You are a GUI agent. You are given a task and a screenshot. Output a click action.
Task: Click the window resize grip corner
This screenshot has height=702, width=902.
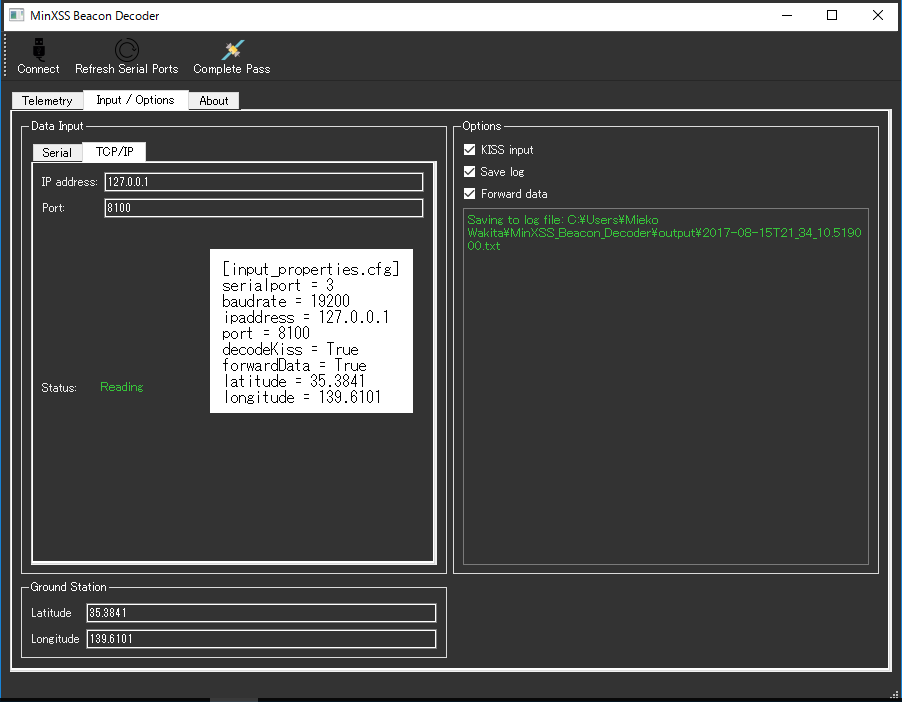click(x=894, y=695)
